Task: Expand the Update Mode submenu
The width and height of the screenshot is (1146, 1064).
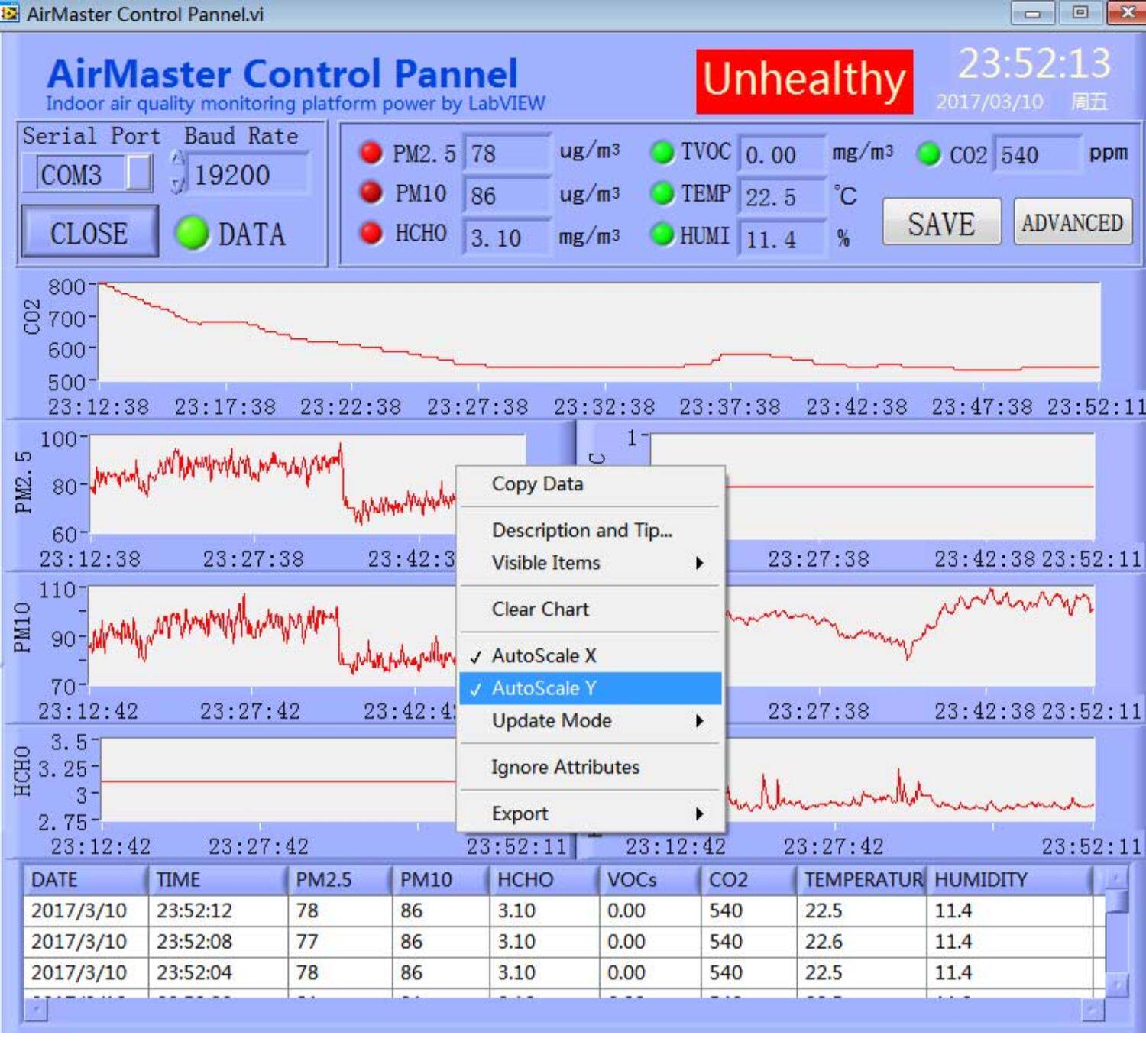Action: [590, 721]
